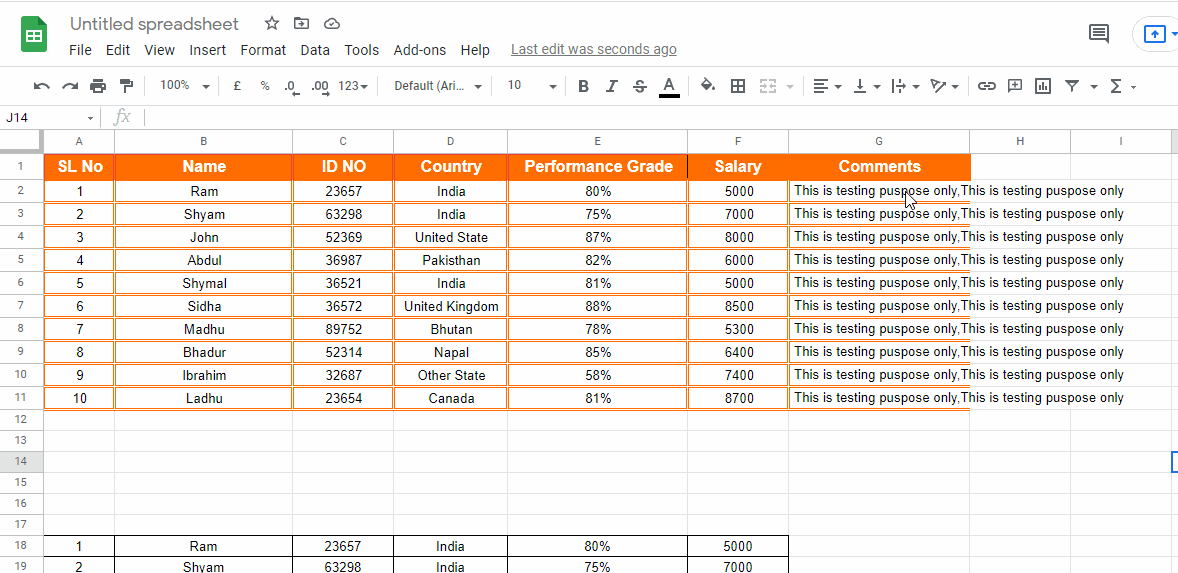Open the Help menu
The width and height of the screenshot is (1178, 573).
point(475,50)
